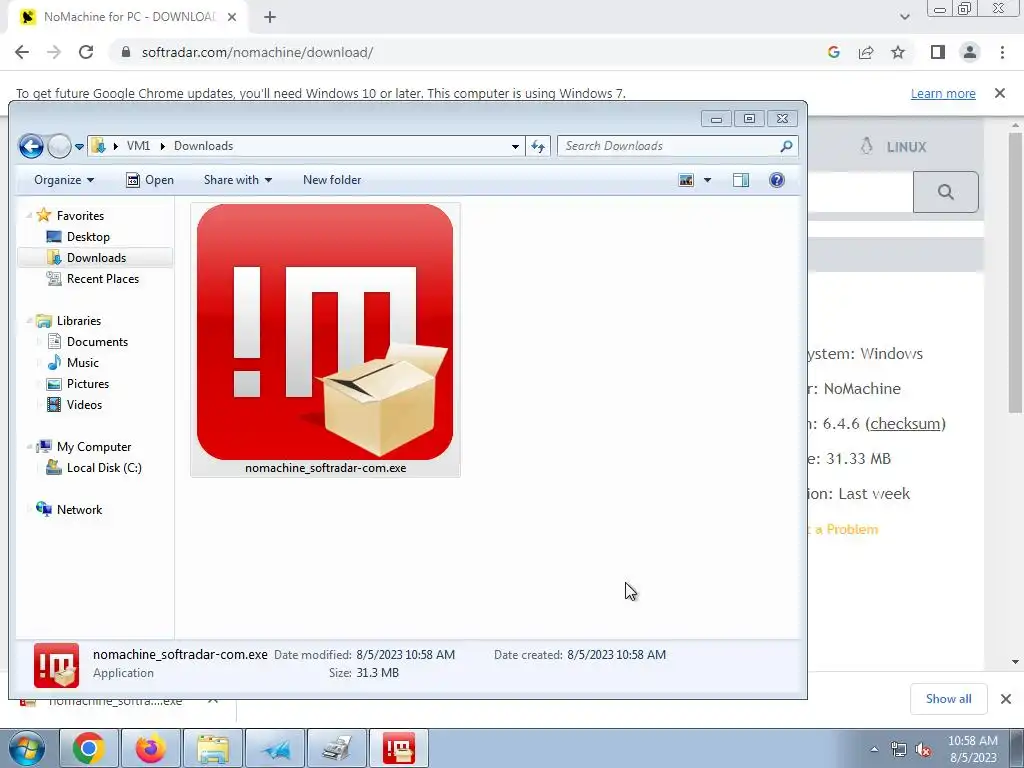Open the Windows Start menu
The height and width of the screenshot is (768, 1024).
[x=26, y=748]
